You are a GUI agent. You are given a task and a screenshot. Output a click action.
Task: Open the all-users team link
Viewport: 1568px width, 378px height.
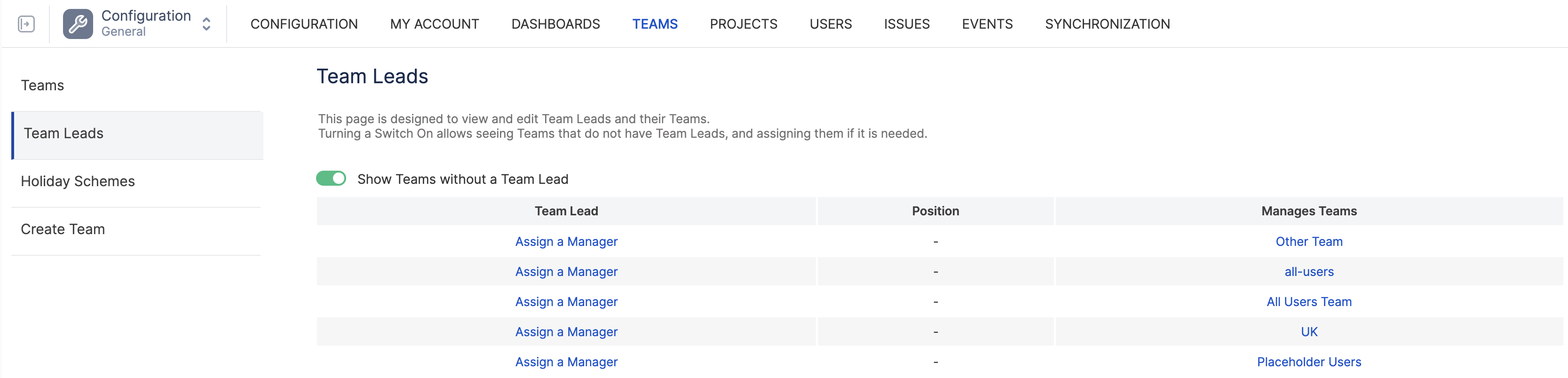1309,271
